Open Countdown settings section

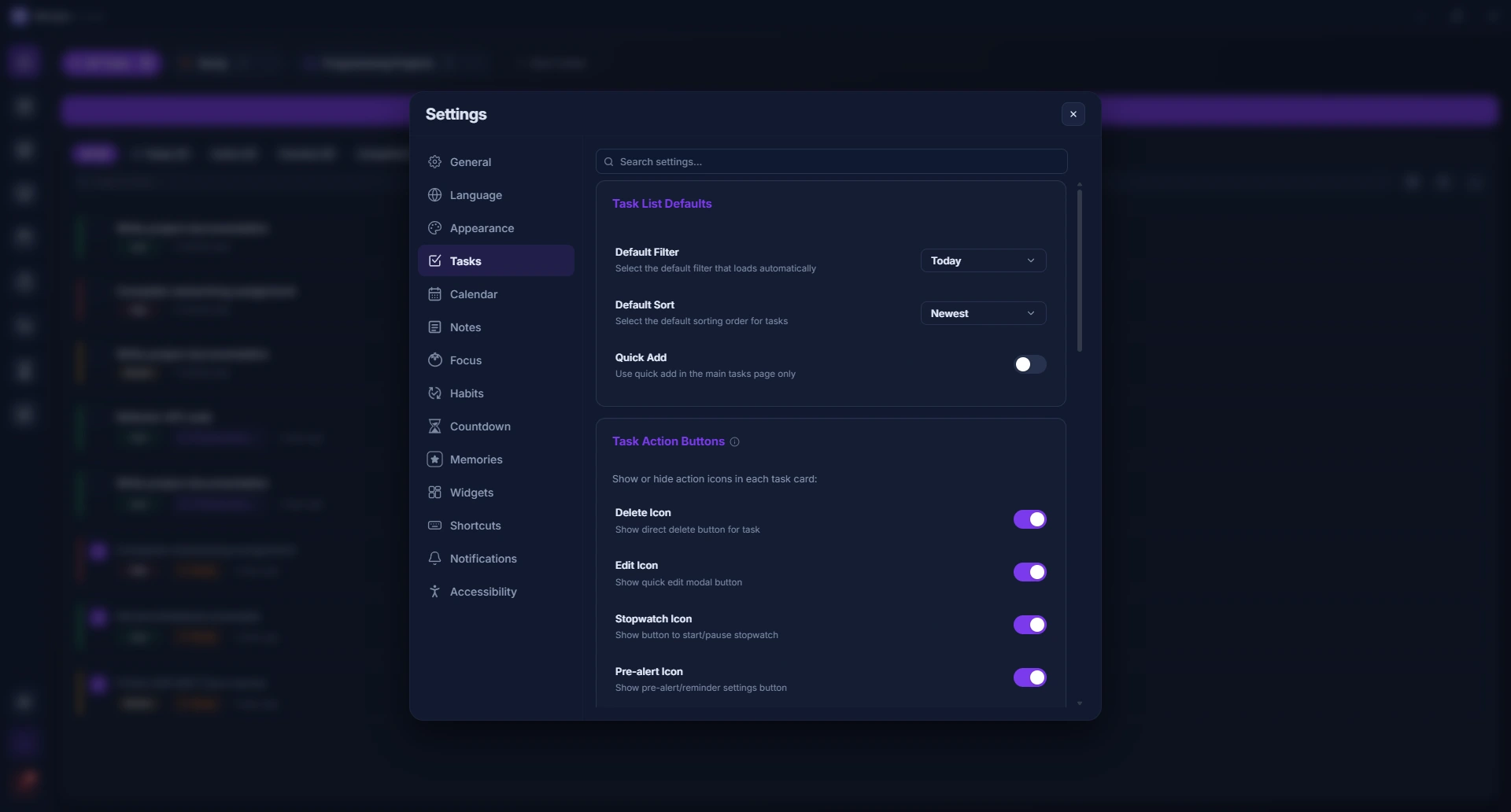(496, 426)
